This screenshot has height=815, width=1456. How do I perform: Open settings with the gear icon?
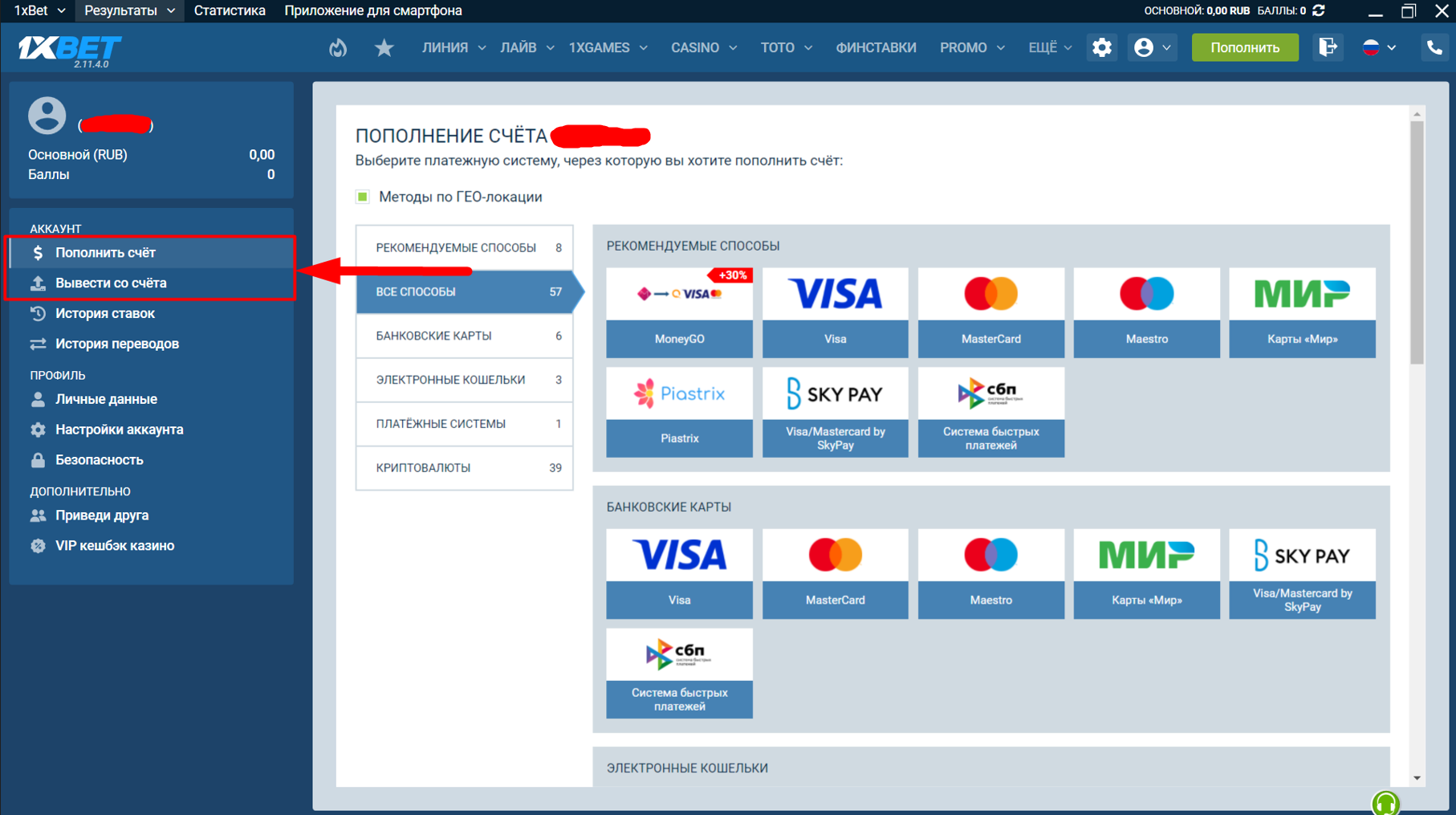[x=1101, y=48]
